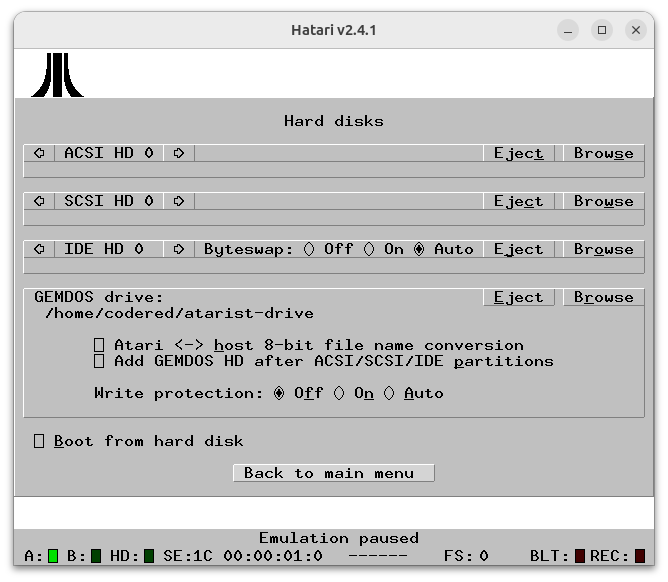Click the HD: activity LED in statusbar
Image resolution: width=668 pixels, height=582 pixels.
coord(149,556)
